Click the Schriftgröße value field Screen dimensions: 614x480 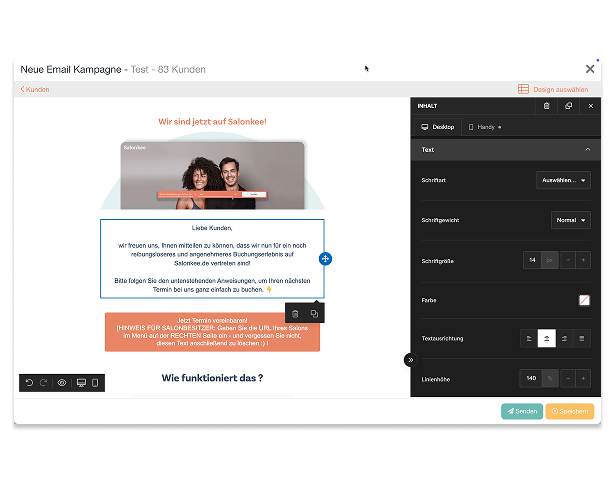[532, 260]
